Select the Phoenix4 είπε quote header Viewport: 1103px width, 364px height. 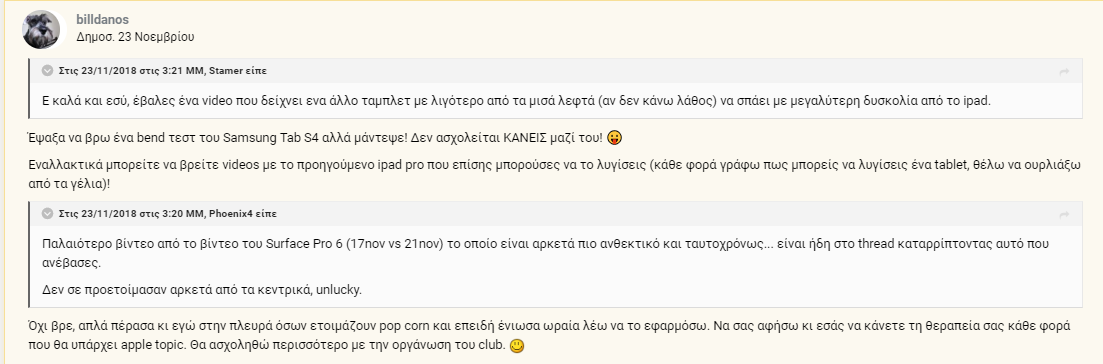tap(167, 213)
